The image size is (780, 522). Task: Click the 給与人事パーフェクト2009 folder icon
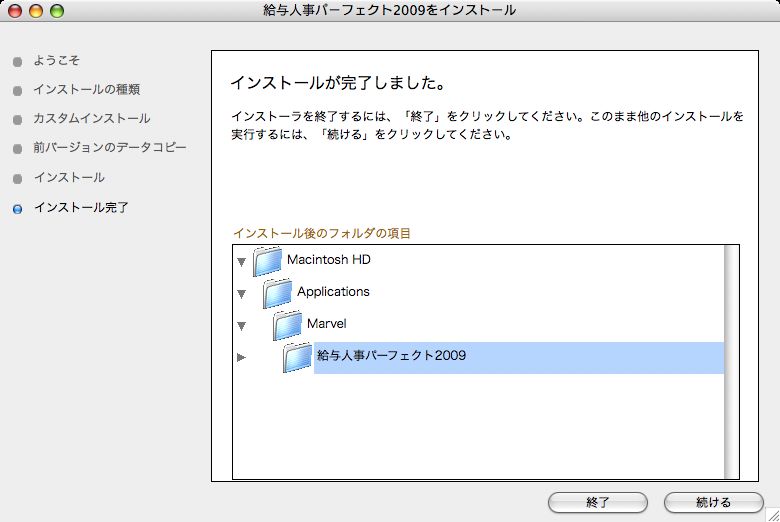click(297, 357)
